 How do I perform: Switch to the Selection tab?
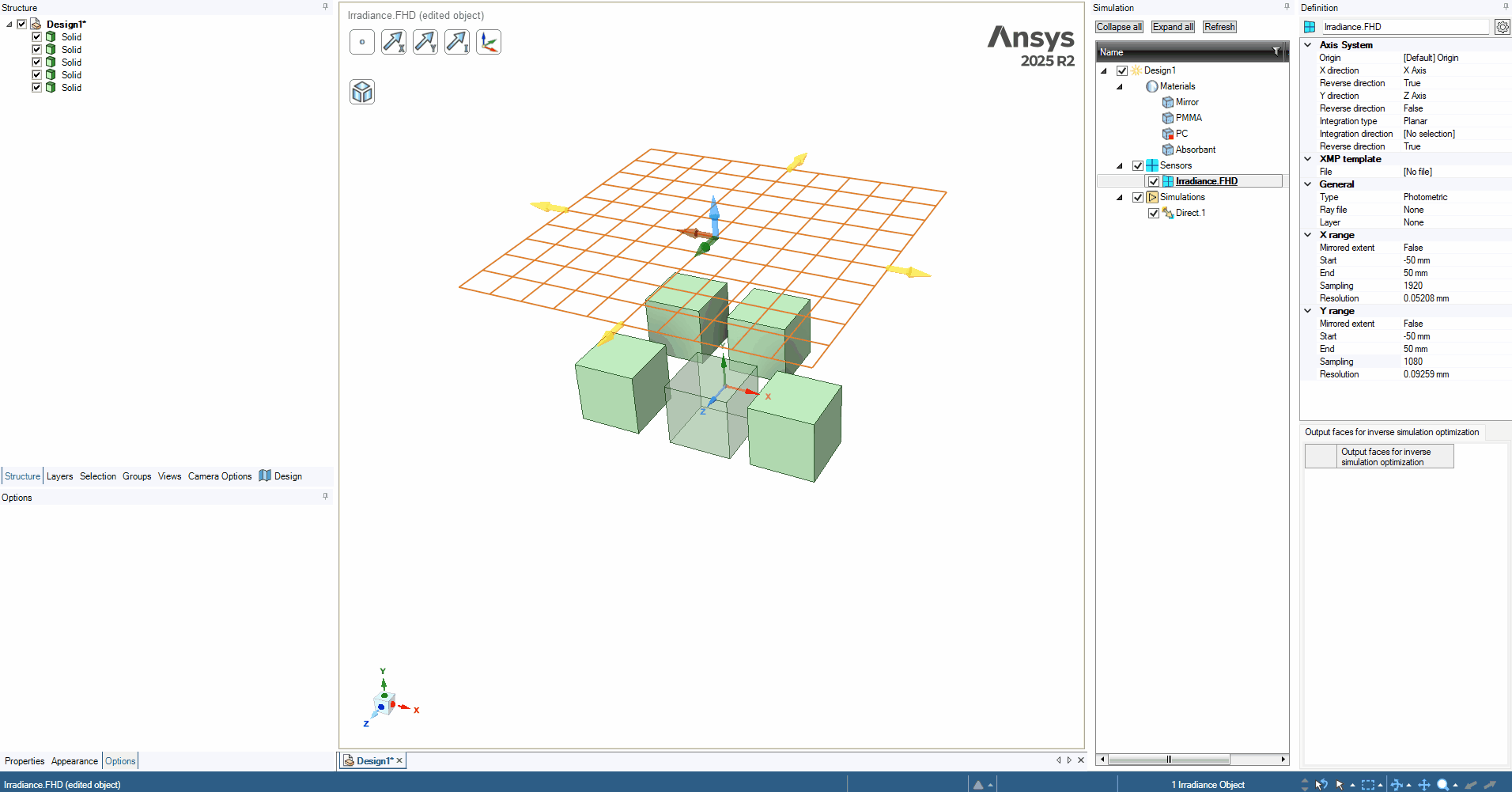pos(98,476)
